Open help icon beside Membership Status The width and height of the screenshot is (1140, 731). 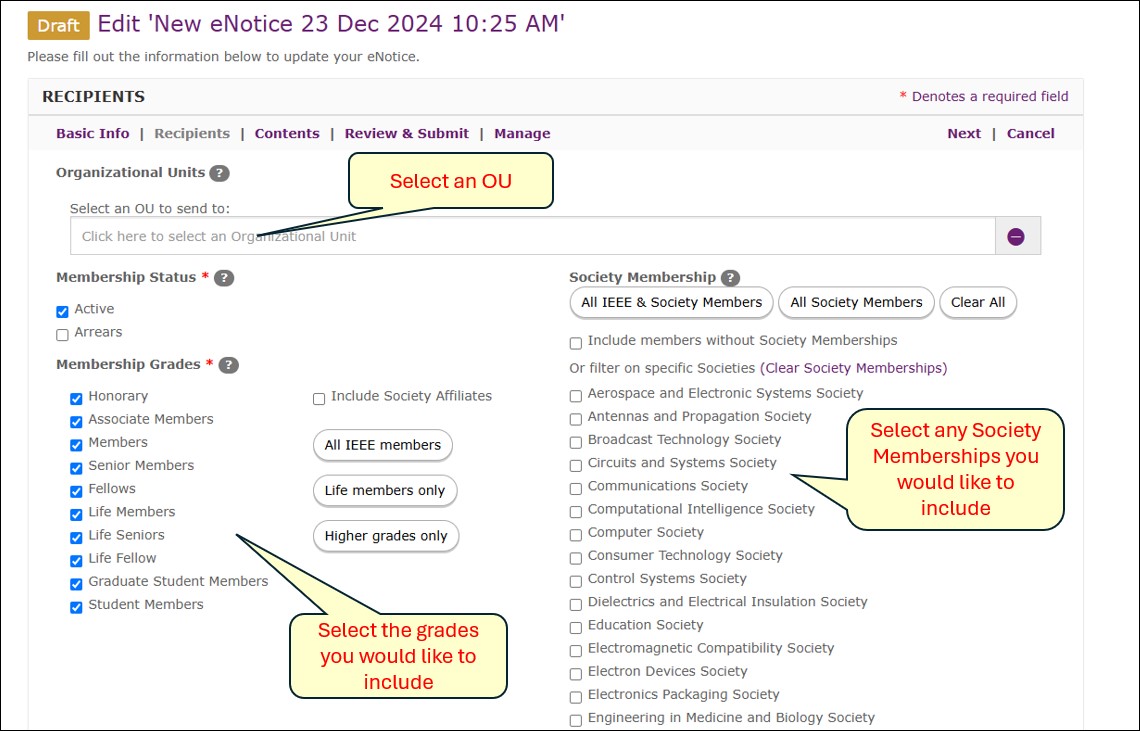(224, 278)
